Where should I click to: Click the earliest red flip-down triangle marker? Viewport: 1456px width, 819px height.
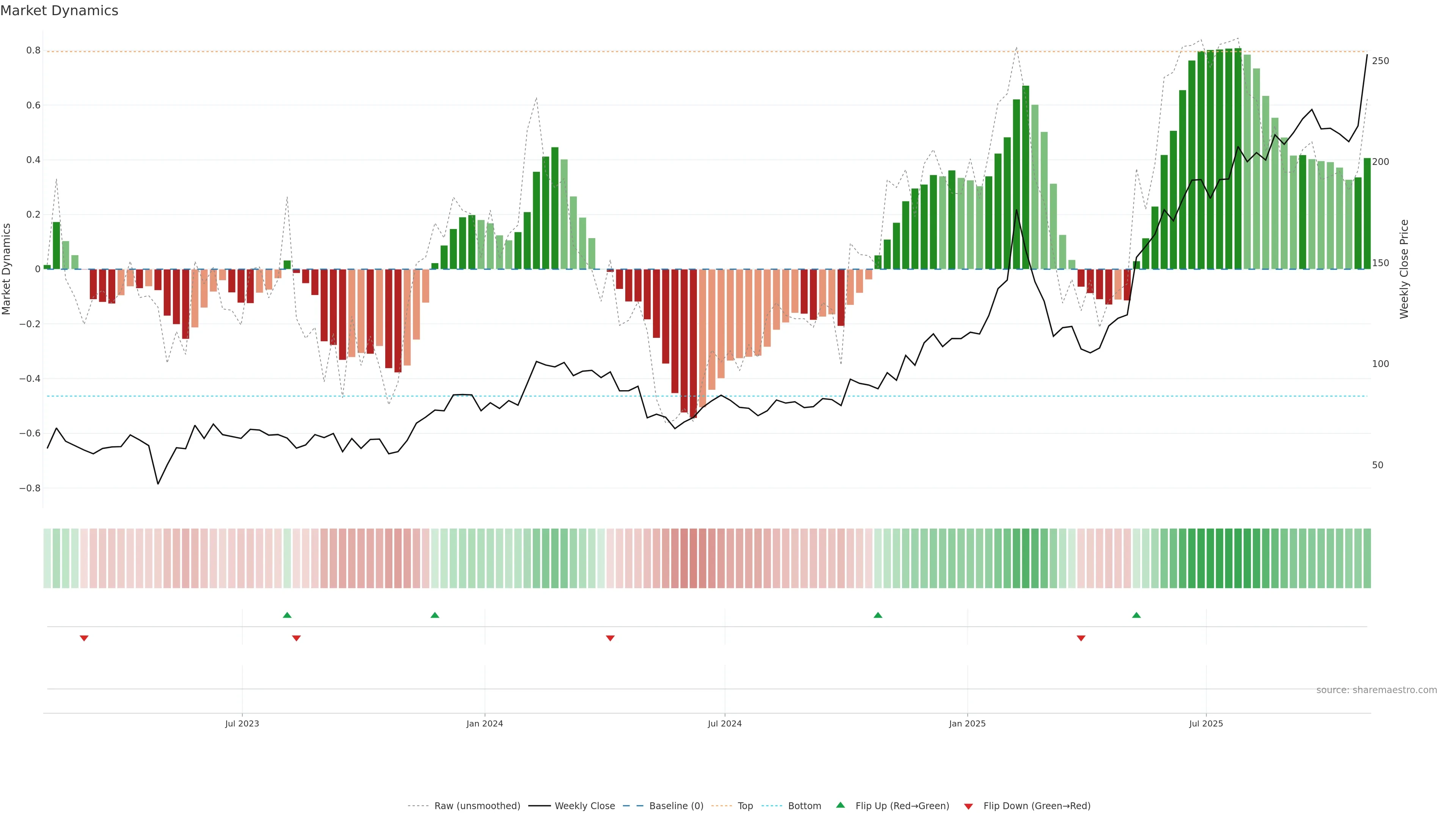point(84,638)
